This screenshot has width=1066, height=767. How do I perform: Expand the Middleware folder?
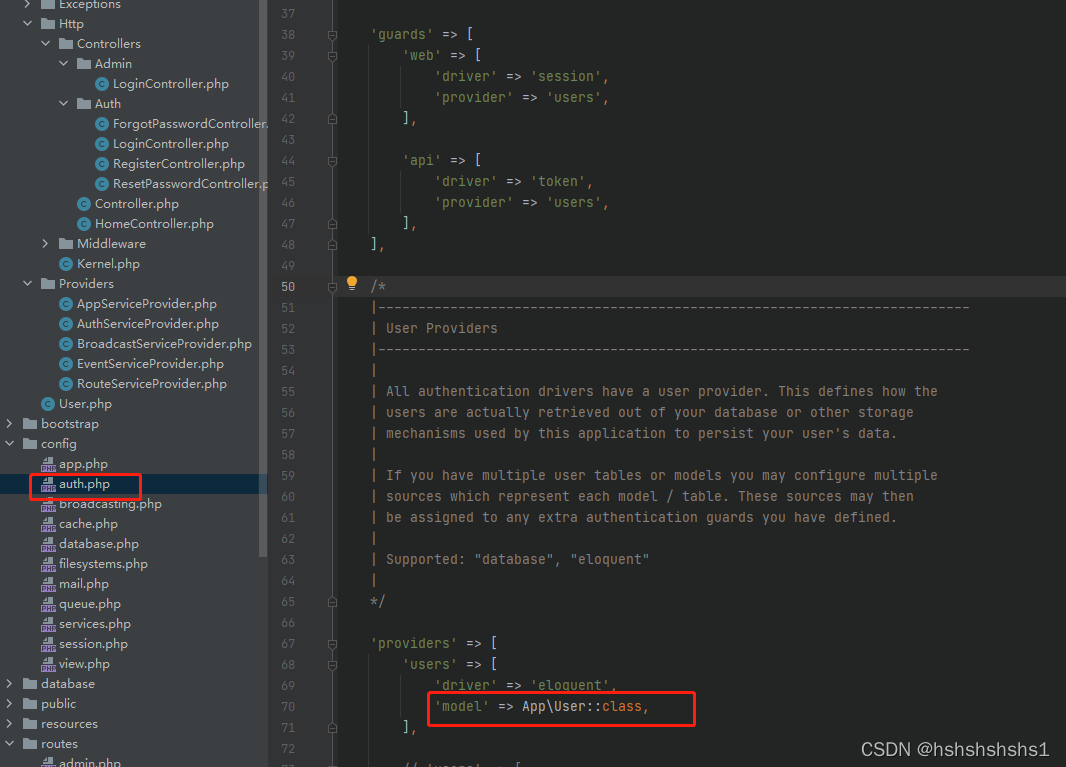coord(46,243)
